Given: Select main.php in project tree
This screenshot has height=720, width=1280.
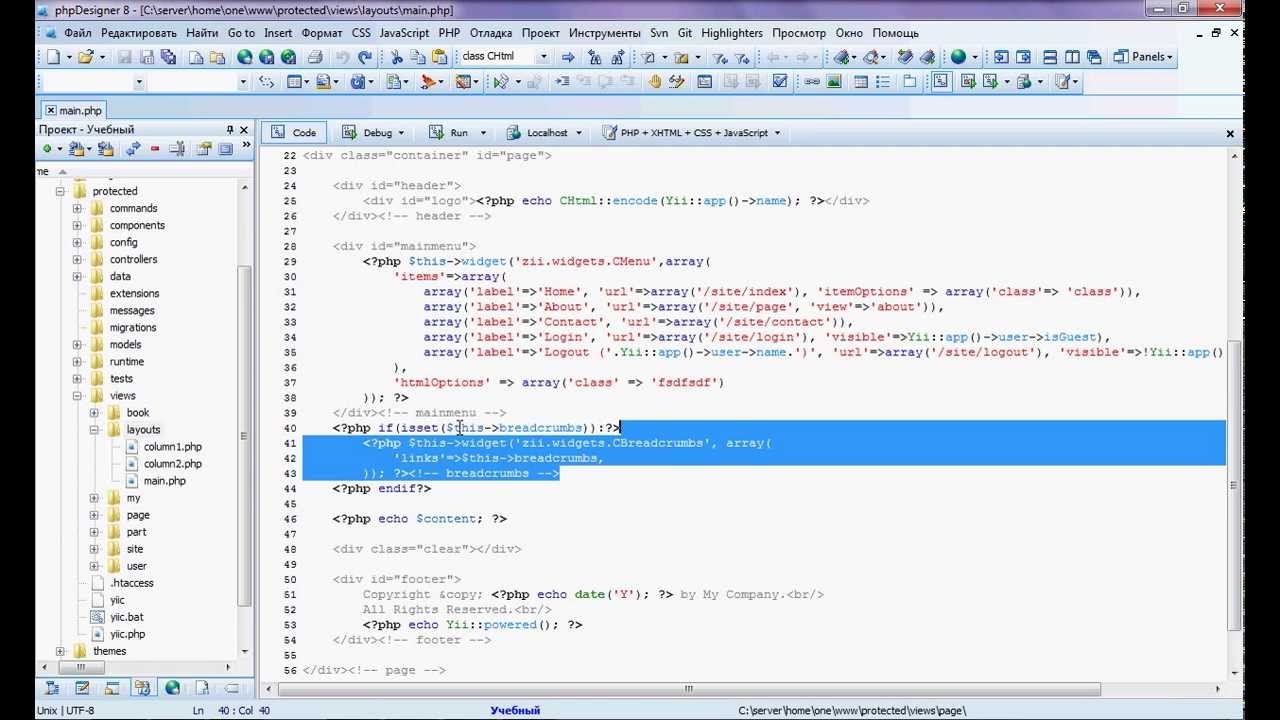Looking at the screenshot, I should (164, 481).
